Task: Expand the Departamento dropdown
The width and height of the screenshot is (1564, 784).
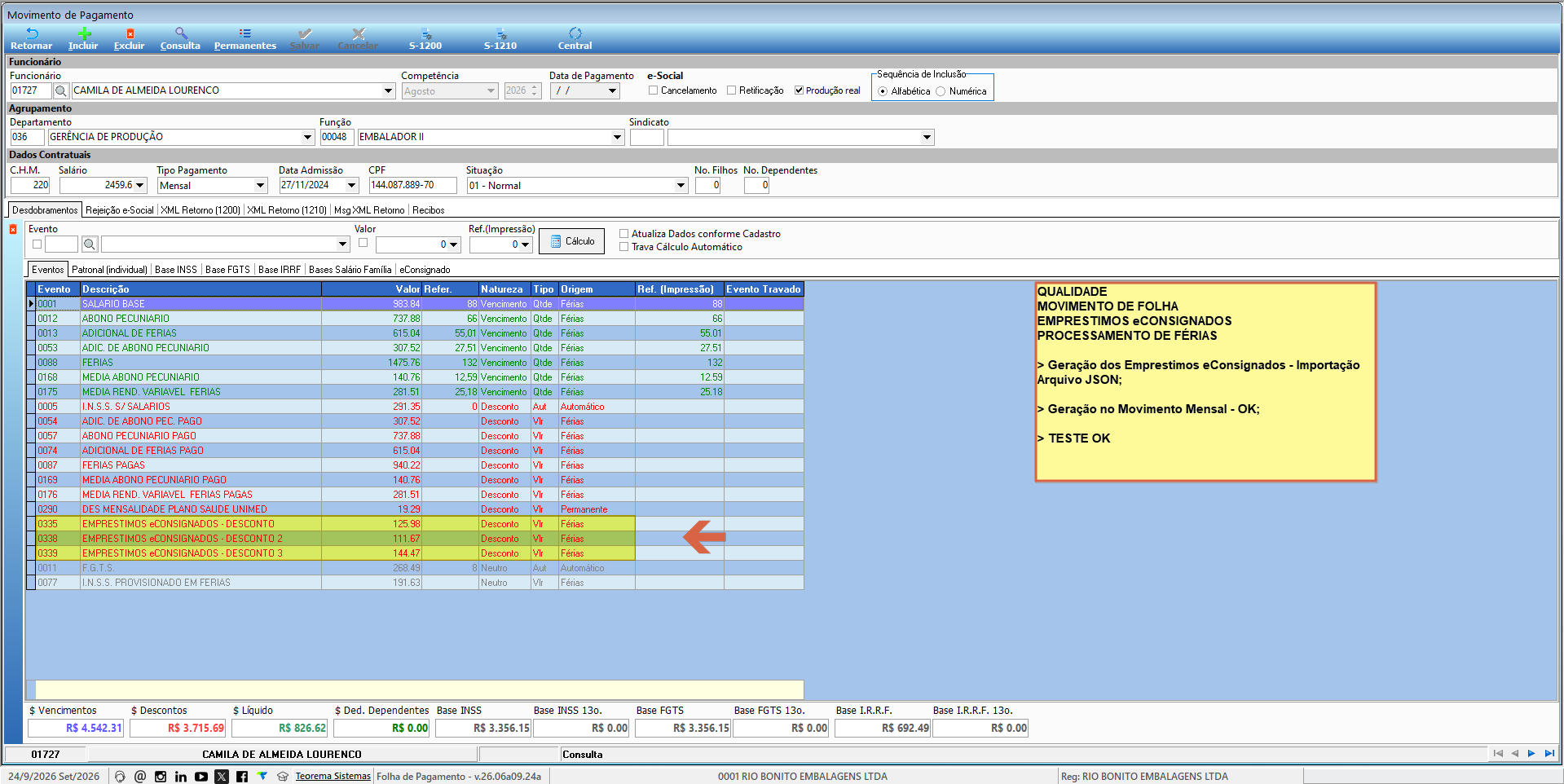Action: 307,137
